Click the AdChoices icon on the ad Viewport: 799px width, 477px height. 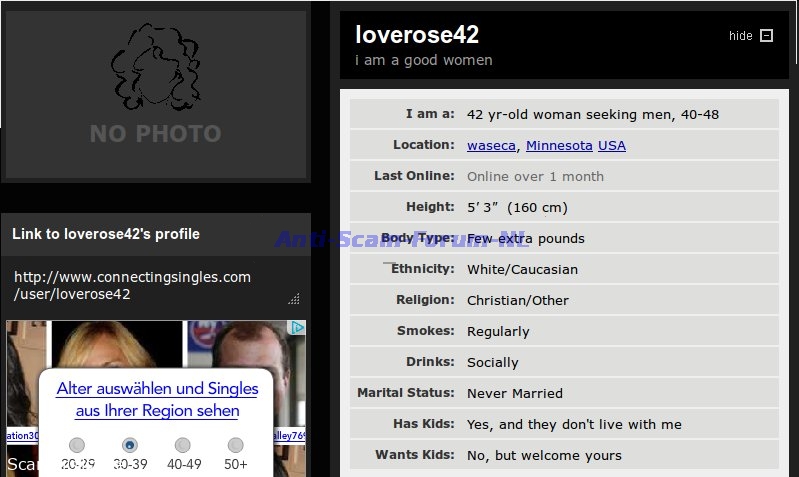point(297,327)
